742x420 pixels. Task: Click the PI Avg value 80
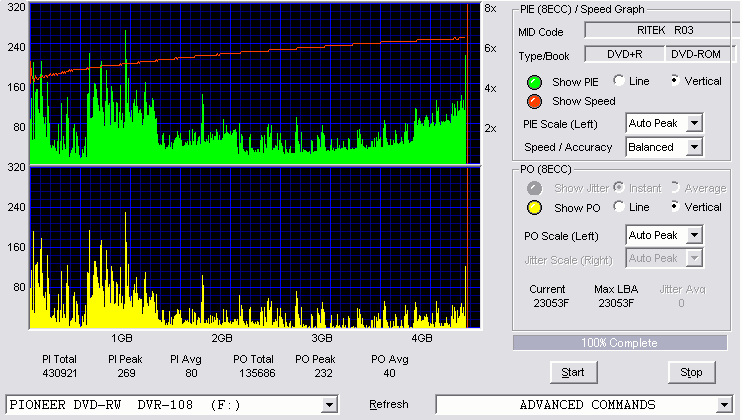point(191,373)
